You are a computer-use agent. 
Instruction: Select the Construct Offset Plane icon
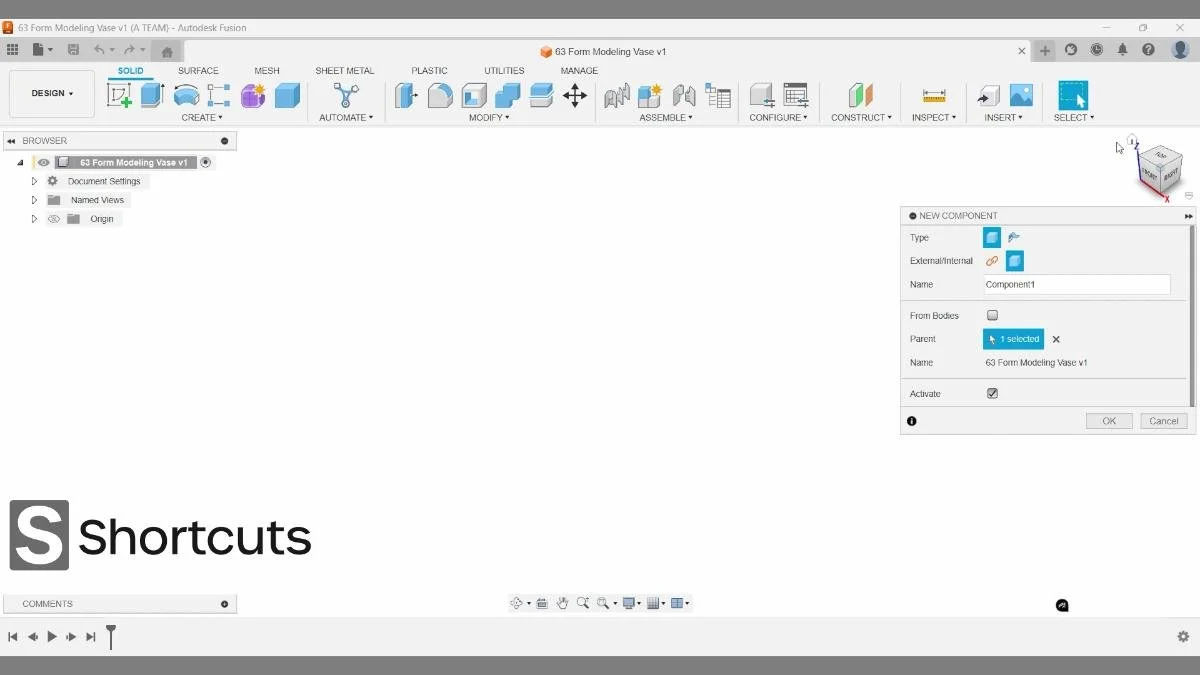(861, 95)
